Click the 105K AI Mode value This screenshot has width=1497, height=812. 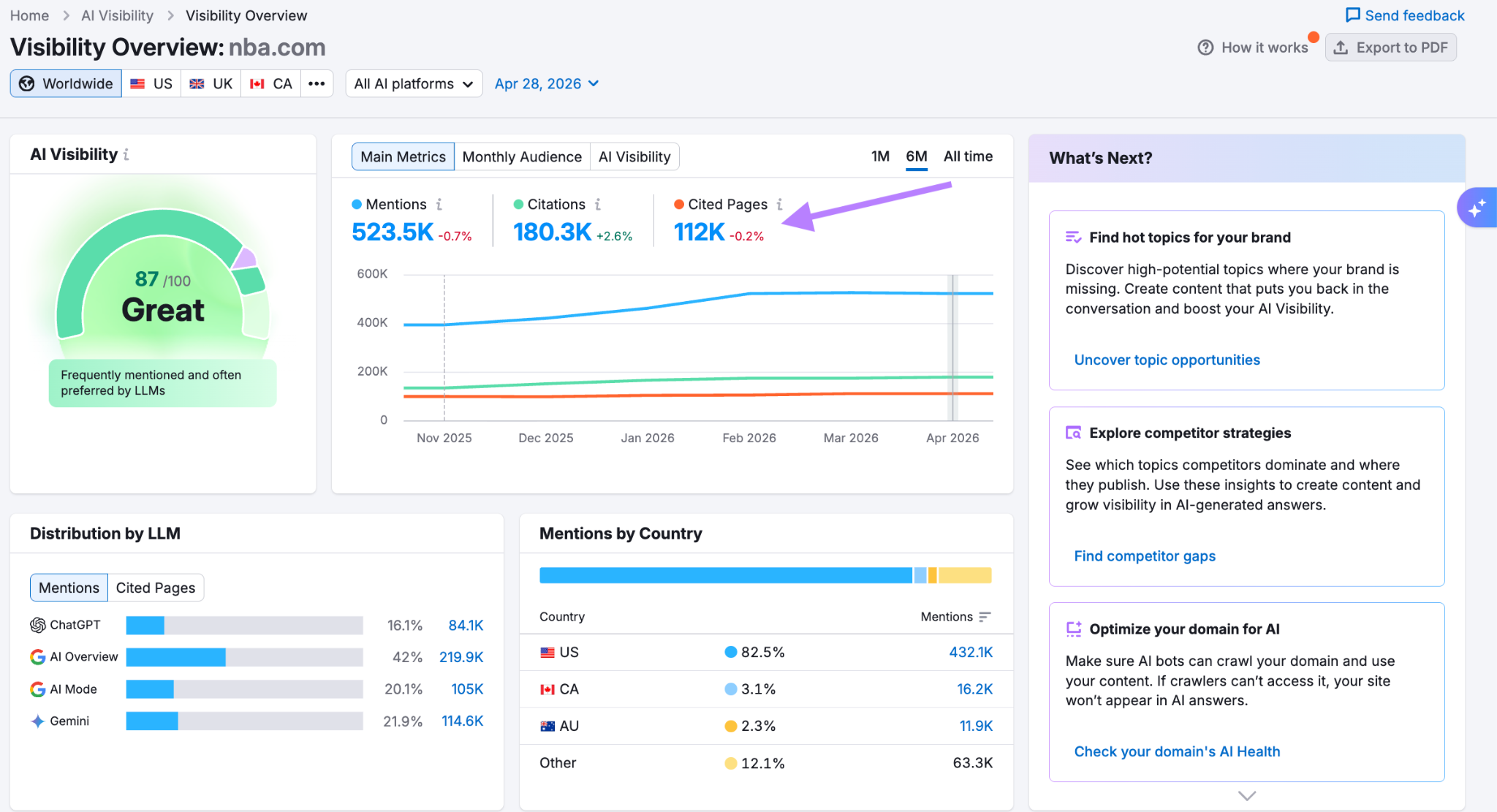point(467,689)
